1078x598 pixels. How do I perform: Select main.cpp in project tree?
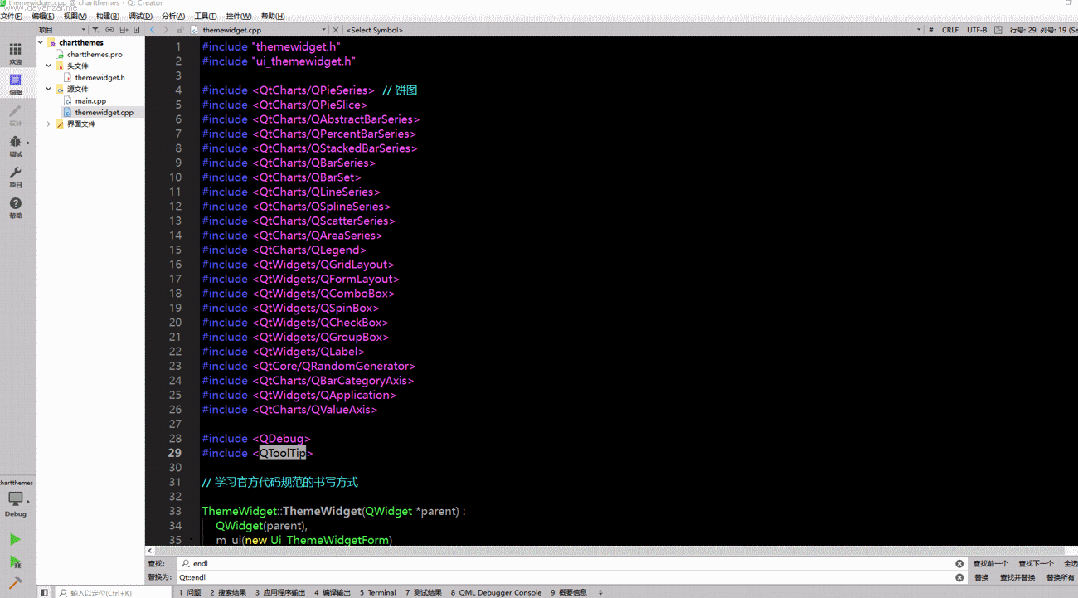point(90,101)
